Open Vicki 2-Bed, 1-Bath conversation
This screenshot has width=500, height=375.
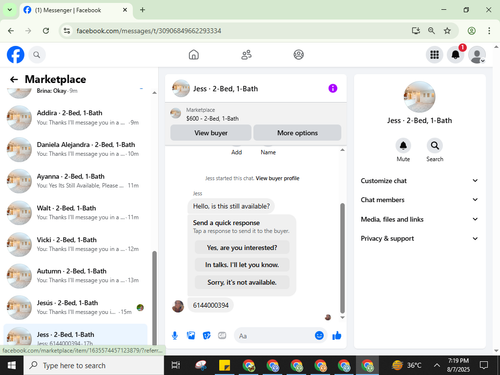pos(76,244)
